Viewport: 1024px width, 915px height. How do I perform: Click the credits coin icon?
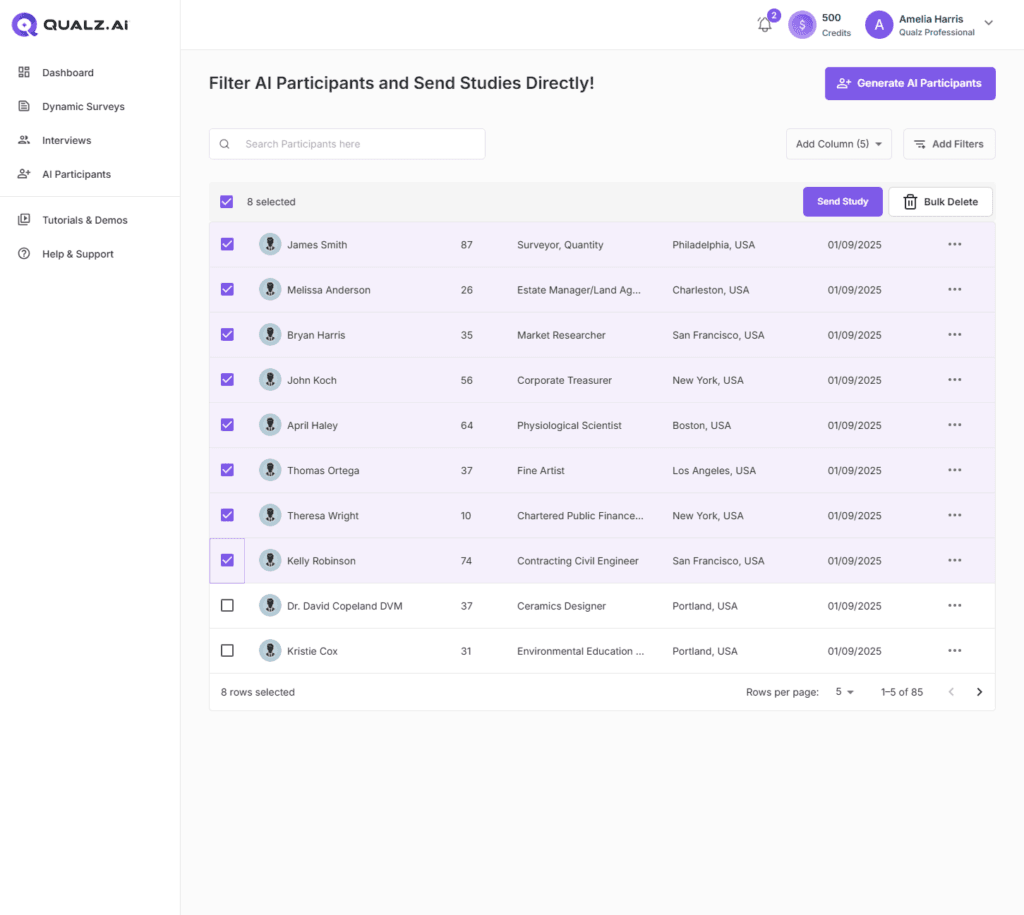pos(802,25)
